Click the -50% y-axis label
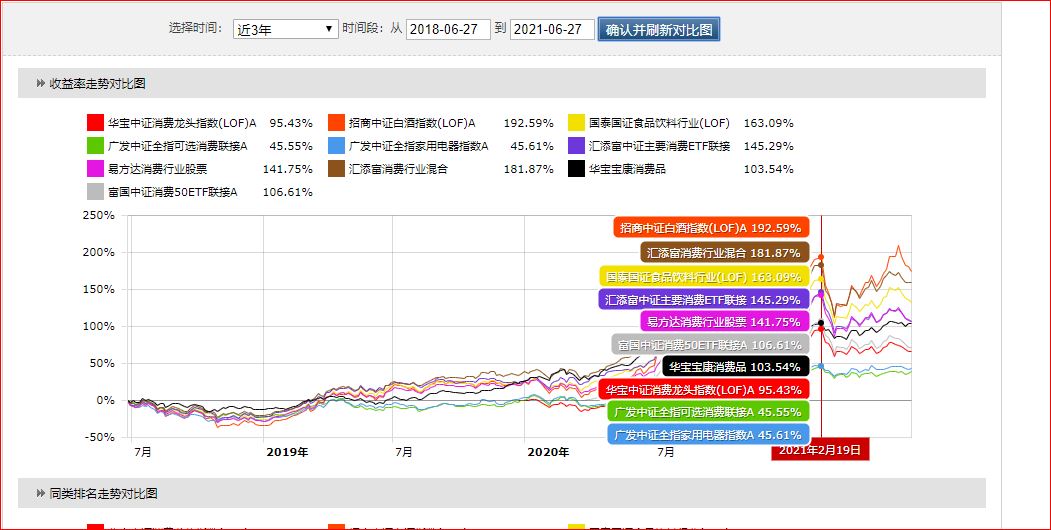 99,437
